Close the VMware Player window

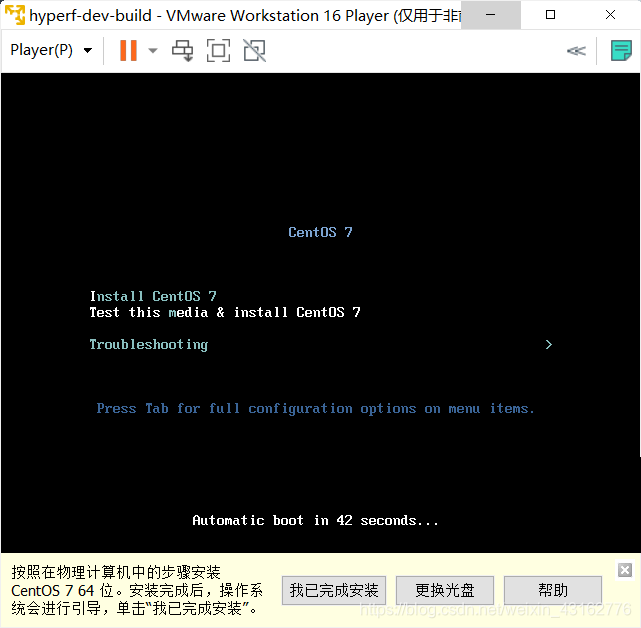(610, 15)
